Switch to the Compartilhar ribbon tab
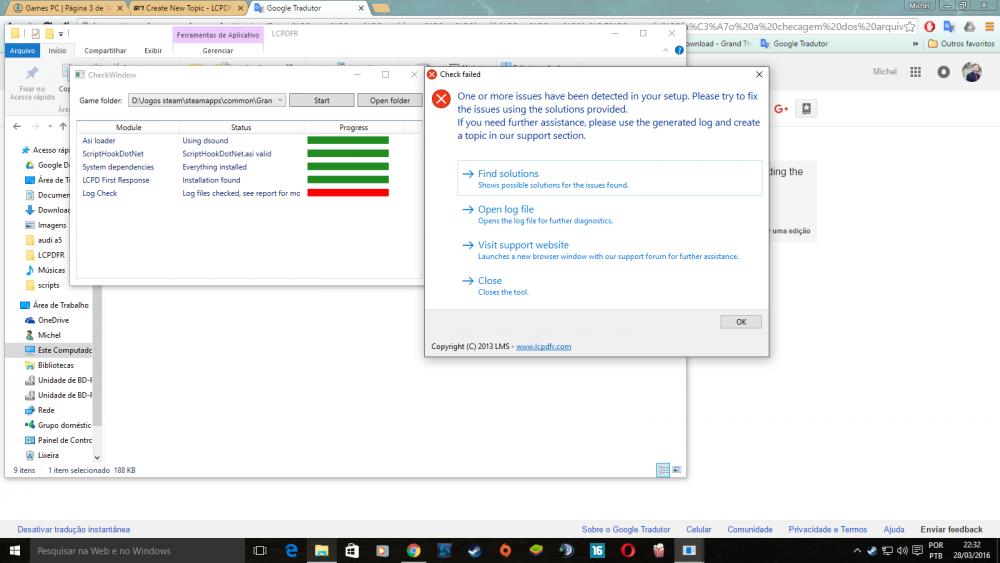The height and width of the screenshot is (563, 1000). [x=105, y=50]
